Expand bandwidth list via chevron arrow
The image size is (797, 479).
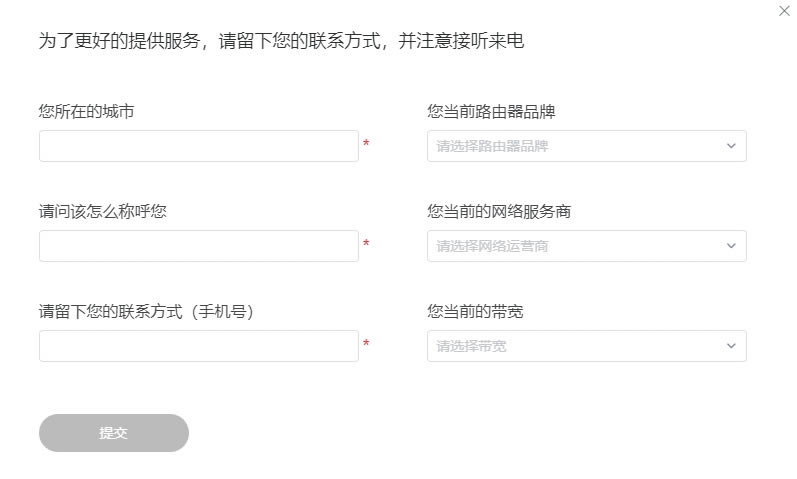tap(731, 346)
